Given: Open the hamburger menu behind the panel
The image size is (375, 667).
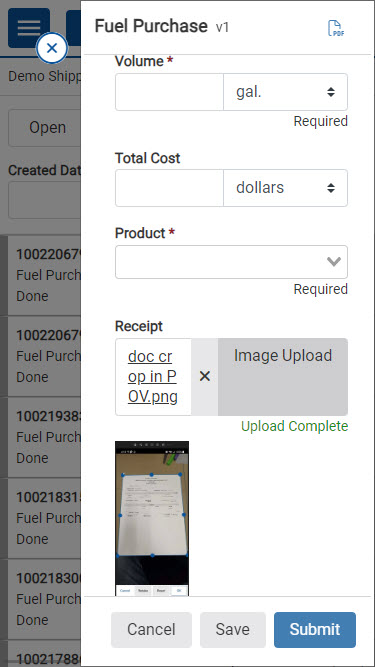Looking at the screenshot, I should tap(29, 28).
